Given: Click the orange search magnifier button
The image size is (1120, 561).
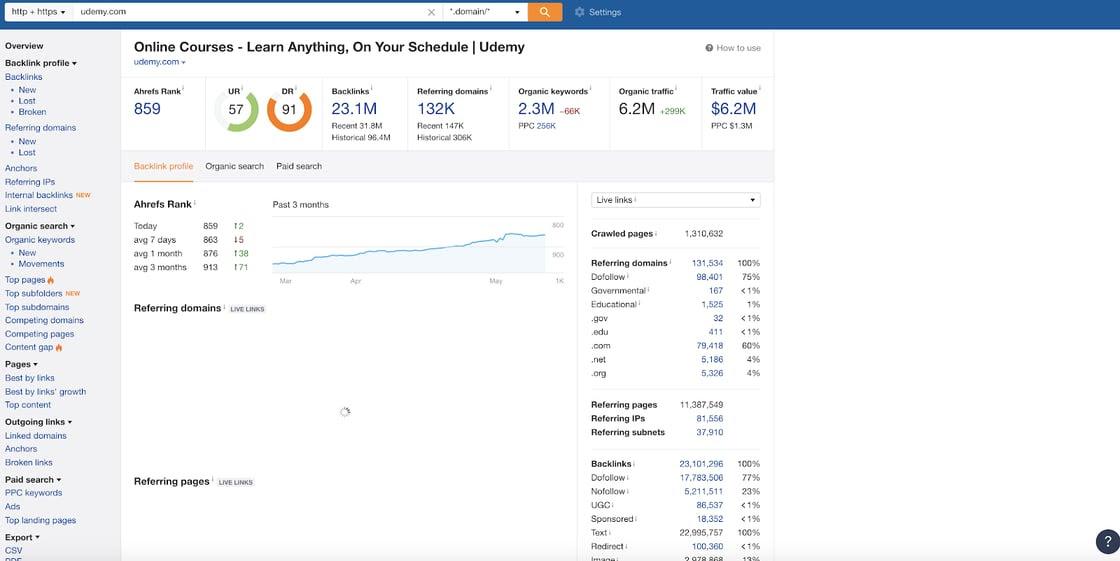Looking at the screenshot, I should [x=544, y=12].
